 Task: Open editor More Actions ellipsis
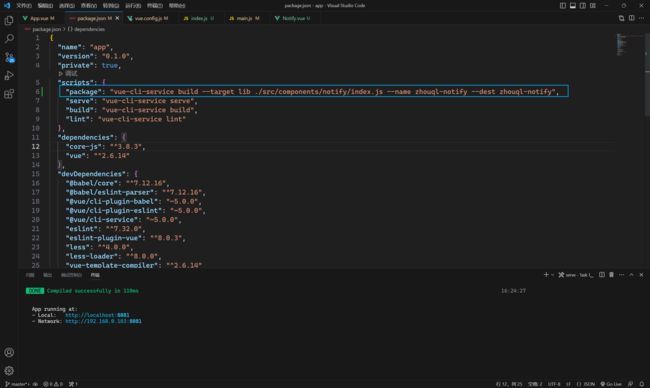click(x=641, y=18)
